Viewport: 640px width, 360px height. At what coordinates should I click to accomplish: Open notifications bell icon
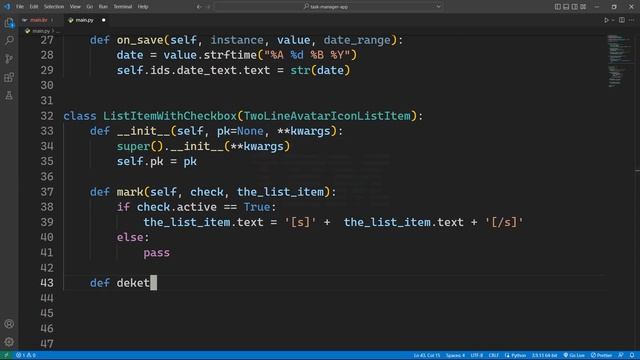pyautogui.click(x=632, y=355)
